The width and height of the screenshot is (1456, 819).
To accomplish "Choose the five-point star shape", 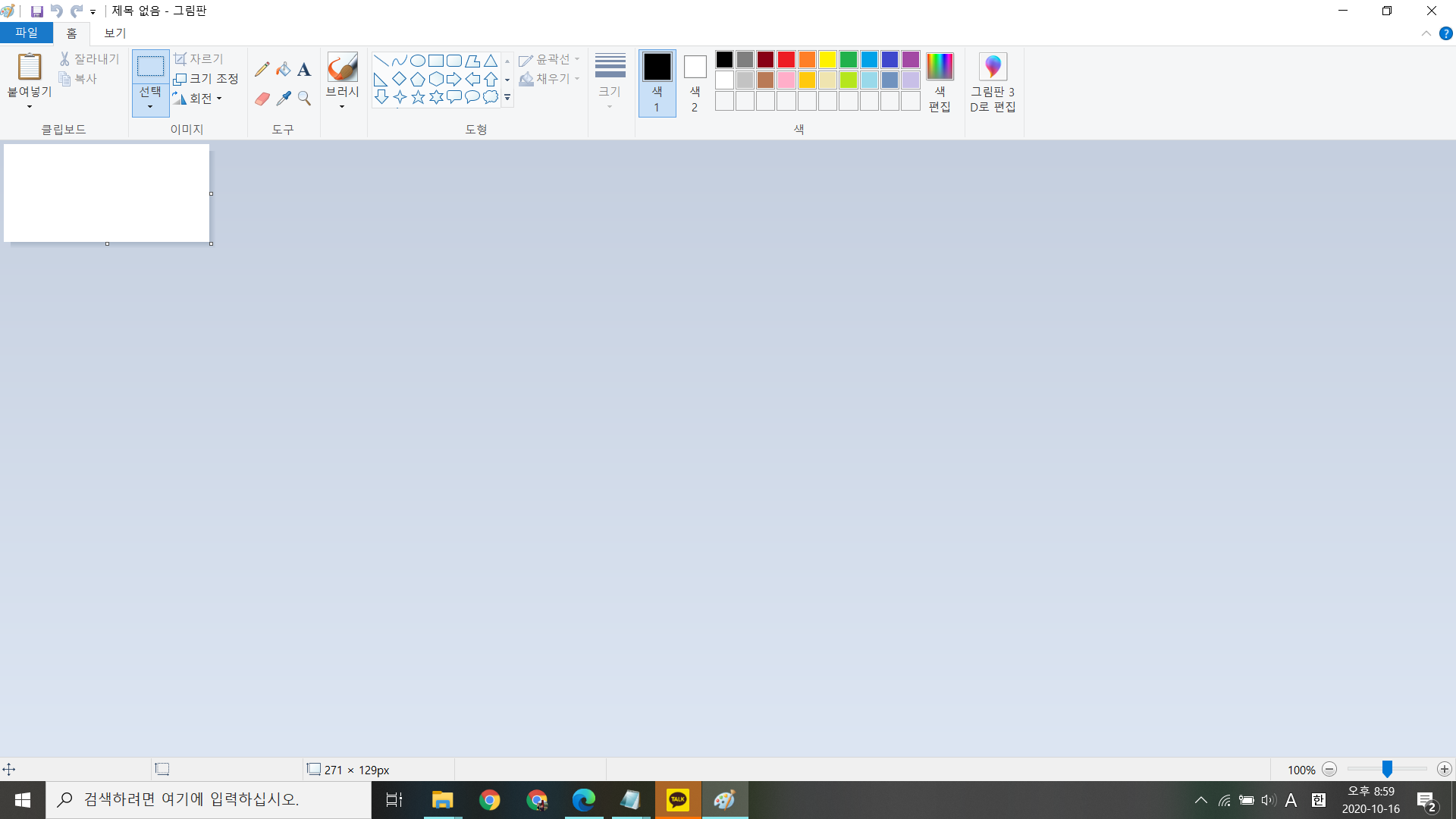I will click(418, 97).
